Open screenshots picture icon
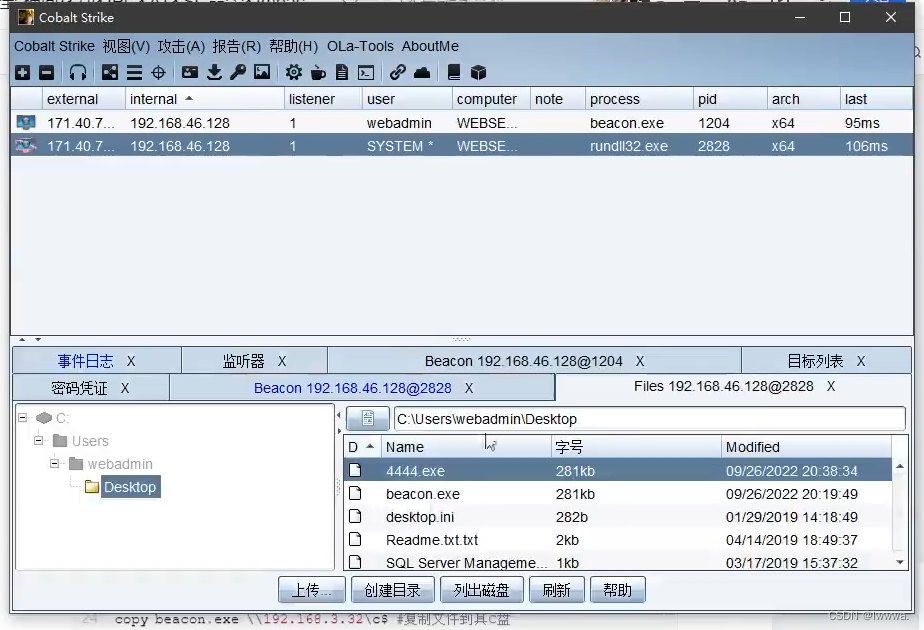The width and height of the screenshot is (924, 630). 262,72
